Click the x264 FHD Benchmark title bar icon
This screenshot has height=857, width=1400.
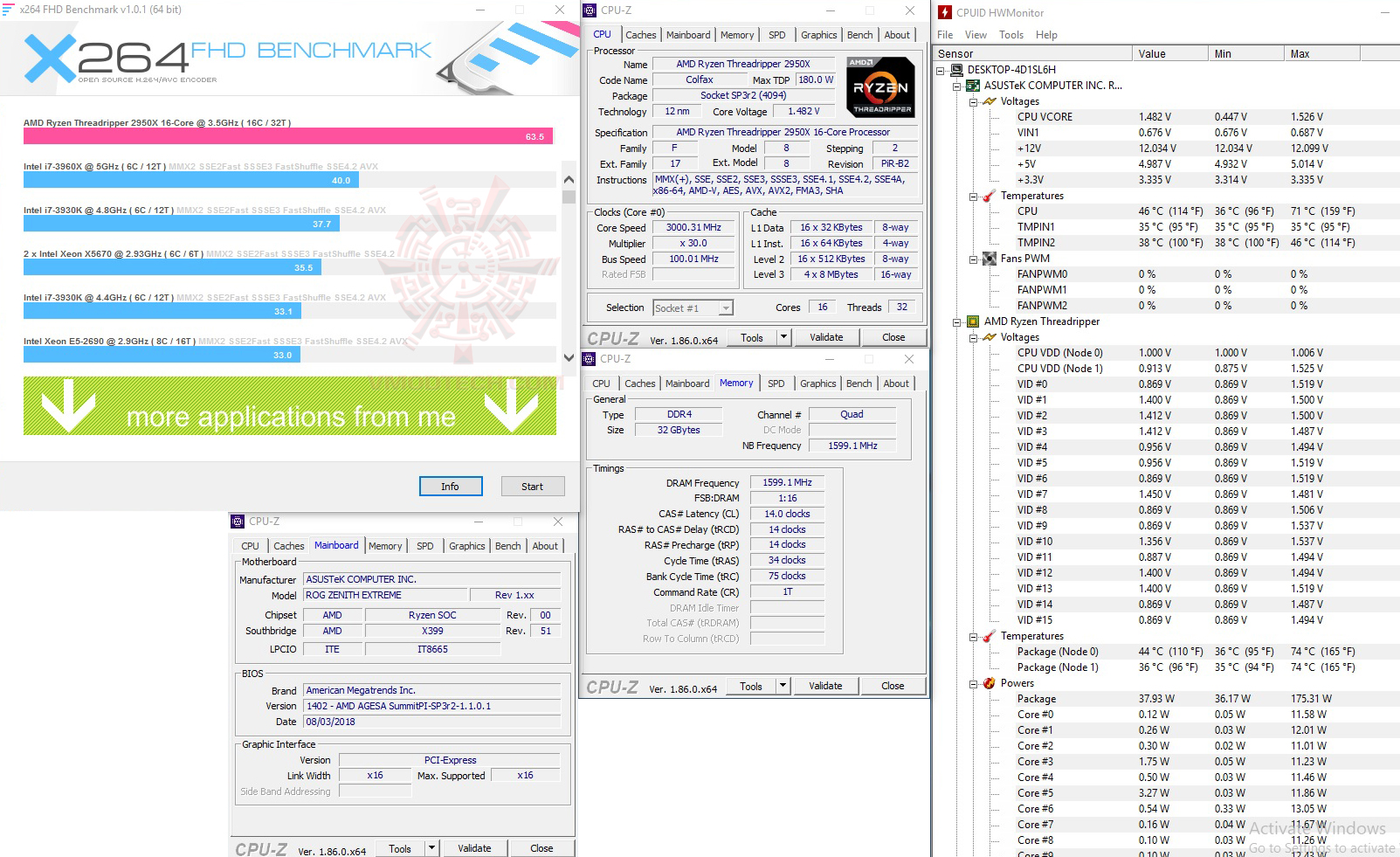tap(9, 10)
